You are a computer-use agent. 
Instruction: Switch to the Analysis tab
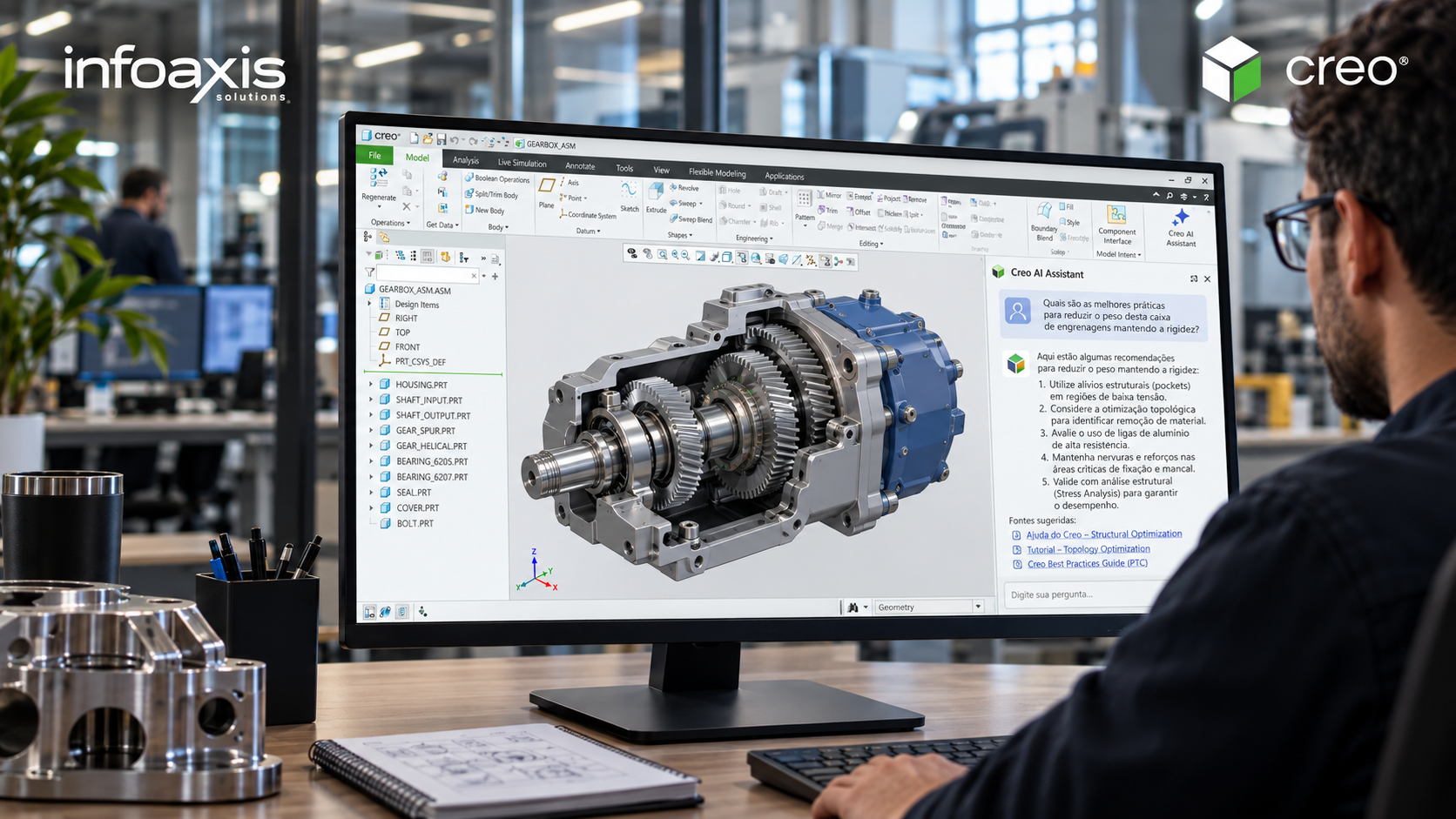point(466,160)
